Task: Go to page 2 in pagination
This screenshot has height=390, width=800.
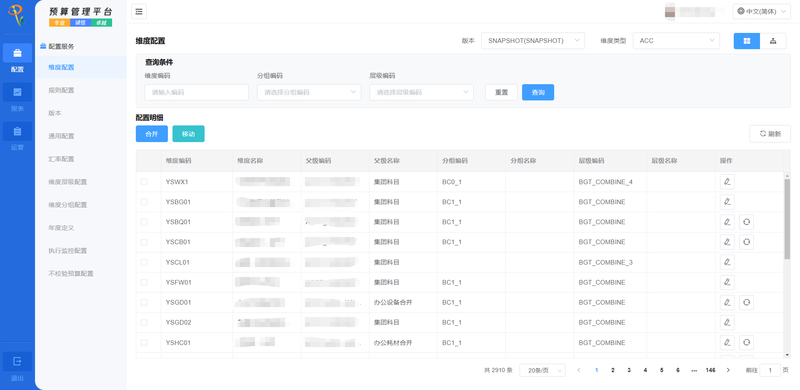Action: point(613,370)
